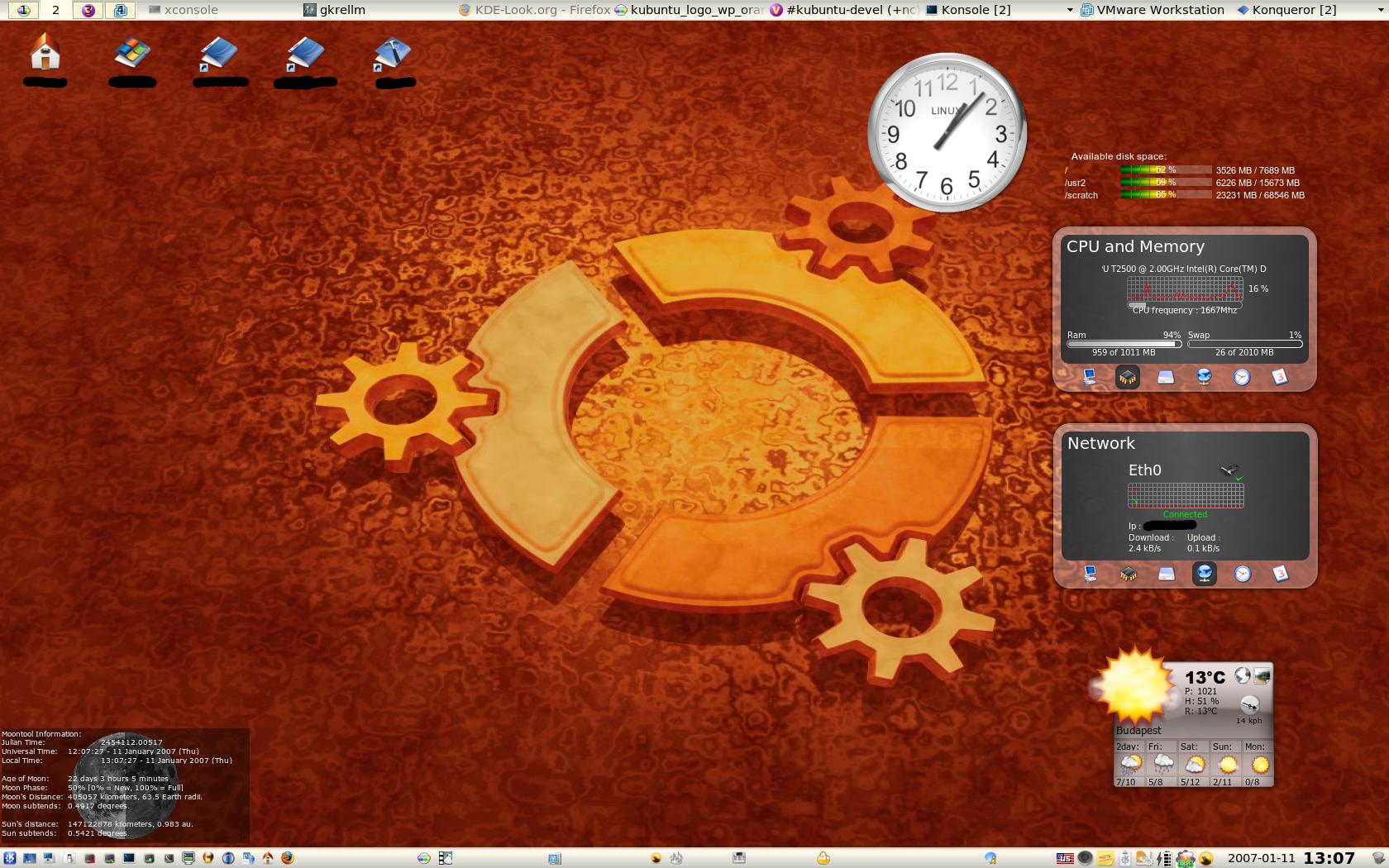This screenshot has height=868, width=1389.
Task: Open #kubuntu-devel chat taskbar entry
Action: (x=843, y=10)
